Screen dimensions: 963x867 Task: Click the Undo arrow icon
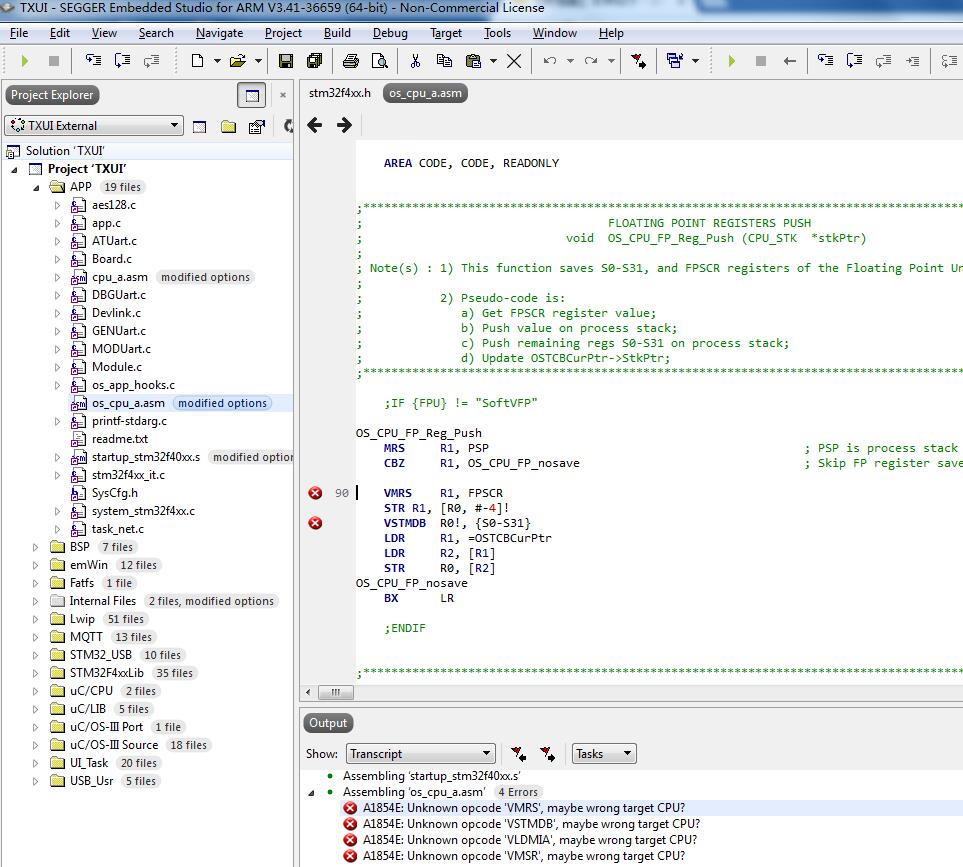pyautogui.click(x=550, y=61)
